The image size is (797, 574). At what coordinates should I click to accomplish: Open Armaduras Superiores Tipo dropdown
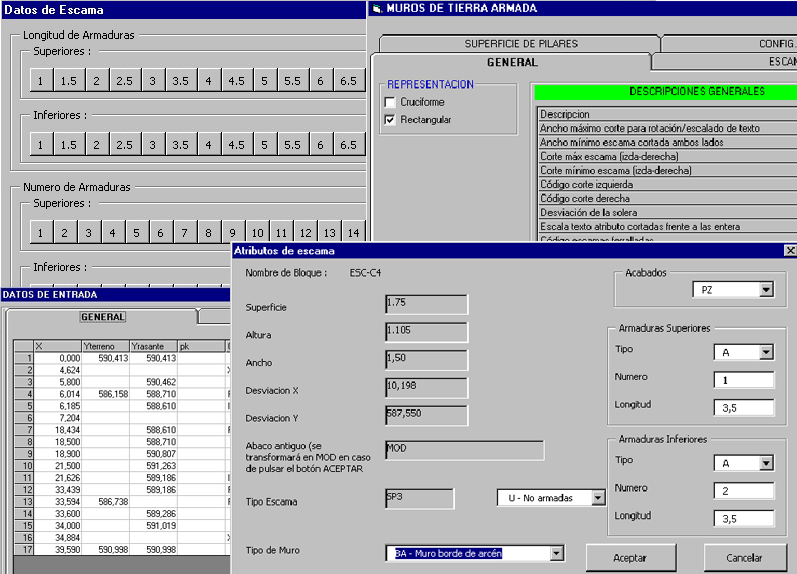[766, 352]
